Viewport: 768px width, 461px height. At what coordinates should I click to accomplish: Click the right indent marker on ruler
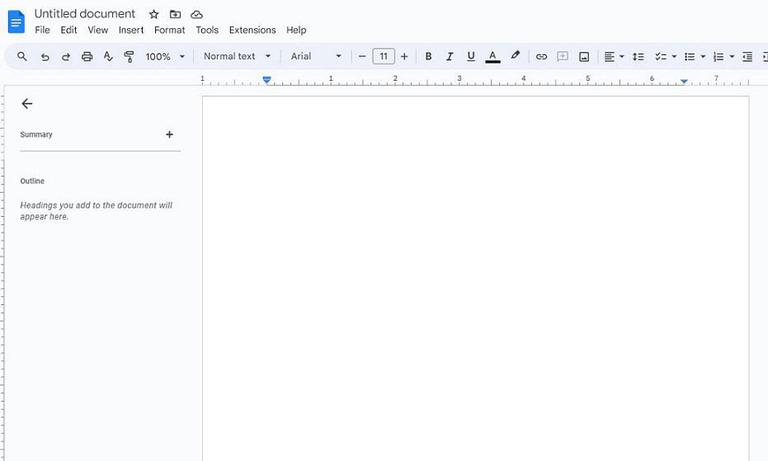[x=684, y=81]
